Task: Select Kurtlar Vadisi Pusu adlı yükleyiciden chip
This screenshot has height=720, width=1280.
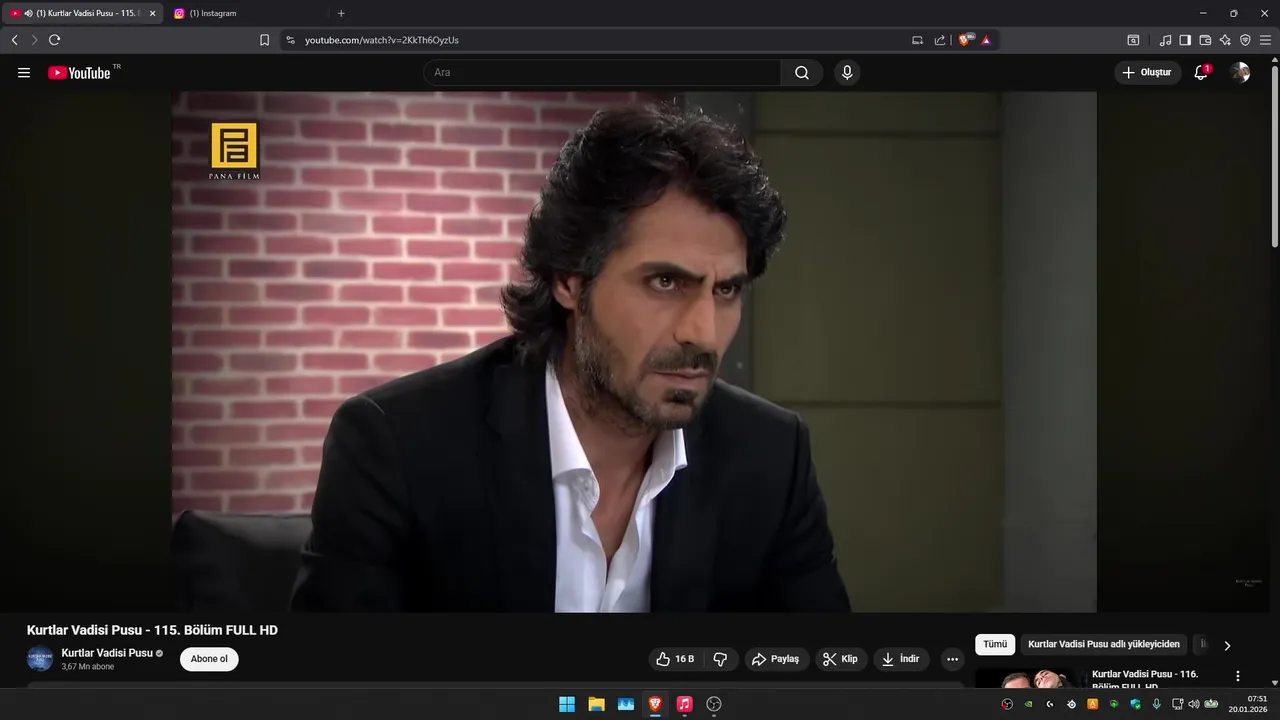Action: pos(1104,645)
